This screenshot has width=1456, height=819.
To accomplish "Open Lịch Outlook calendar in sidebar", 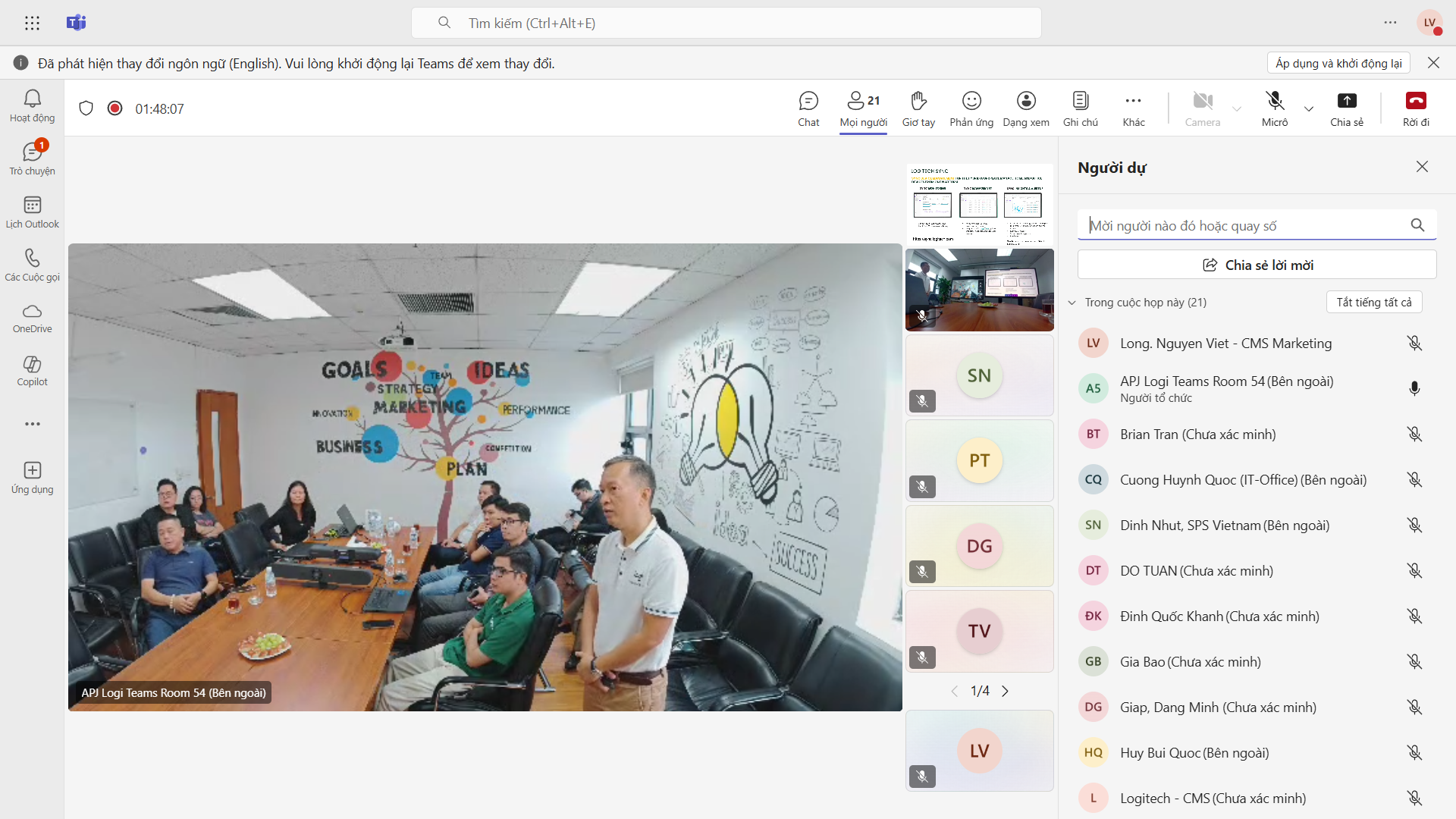I will click(32, 212).
